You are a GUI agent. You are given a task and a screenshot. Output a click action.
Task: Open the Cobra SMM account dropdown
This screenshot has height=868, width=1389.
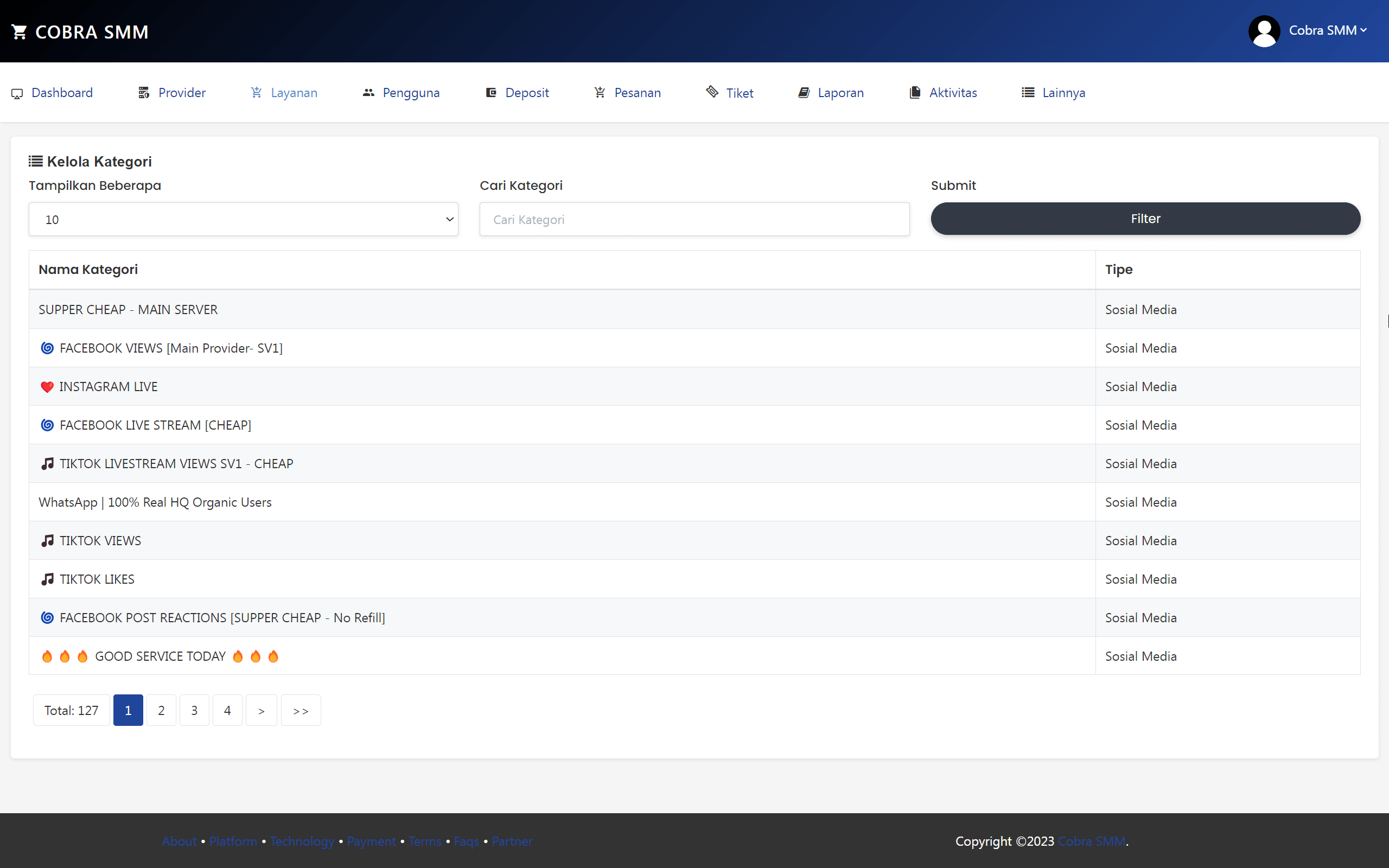tap(1328, 30)
